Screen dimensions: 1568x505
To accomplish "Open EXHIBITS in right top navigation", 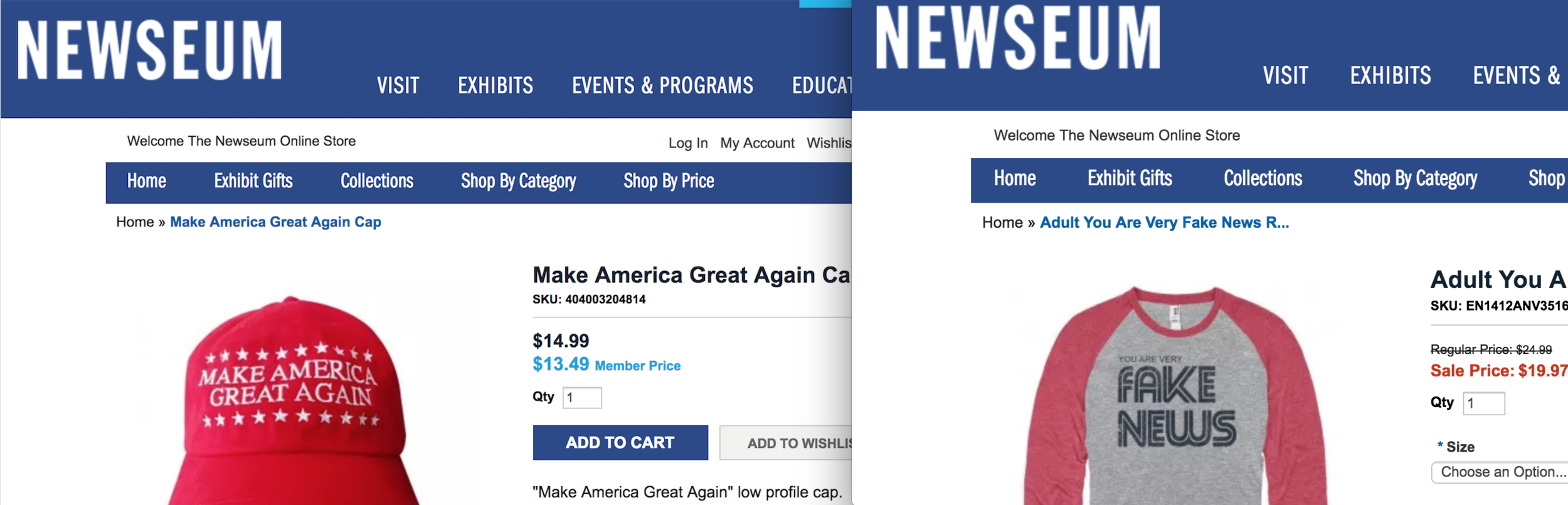I will [1391, 76].
